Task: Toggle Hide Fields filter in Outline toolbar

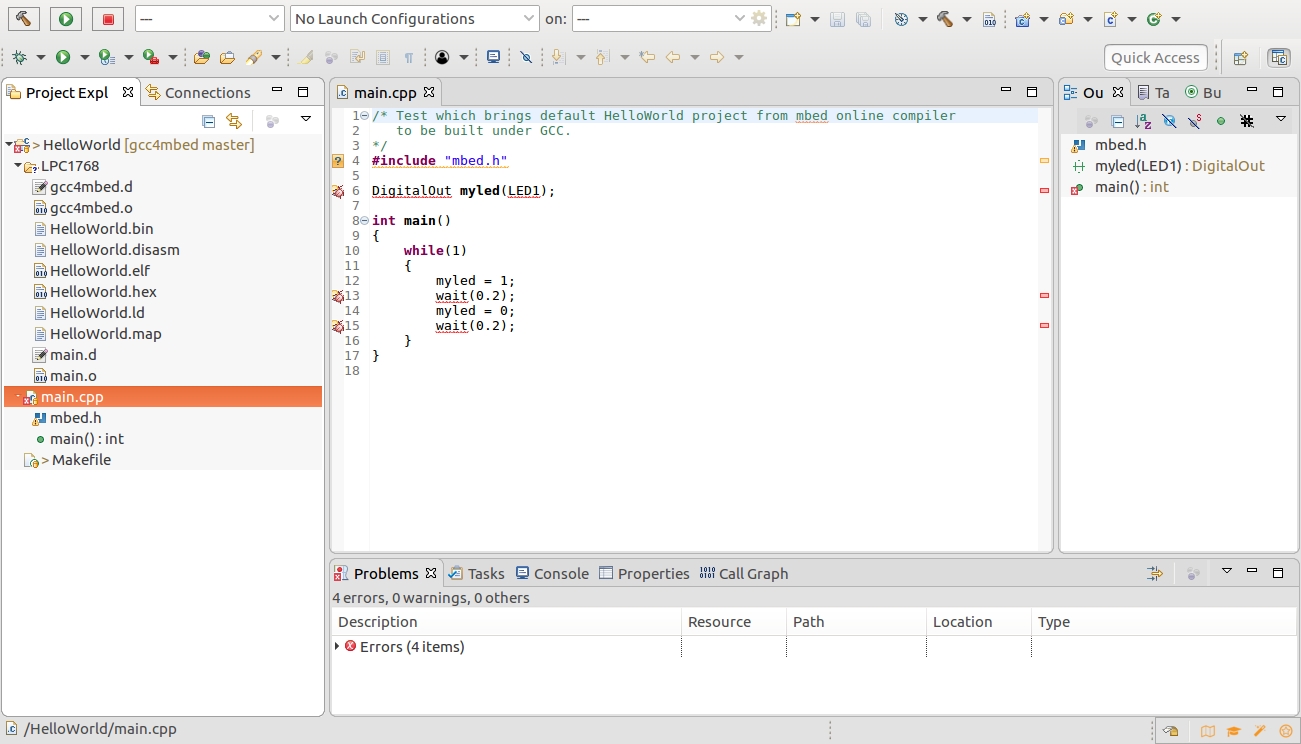Action: point(1169,121)
